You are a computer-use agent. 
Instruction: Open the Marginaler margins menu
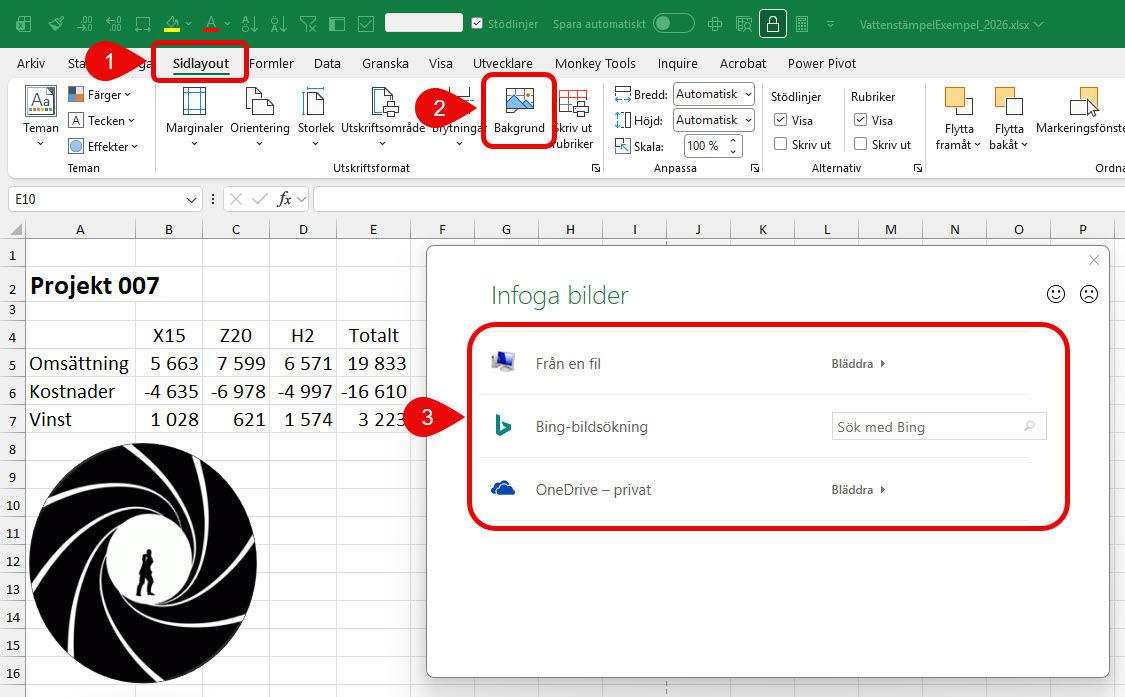tap(194, 104)
